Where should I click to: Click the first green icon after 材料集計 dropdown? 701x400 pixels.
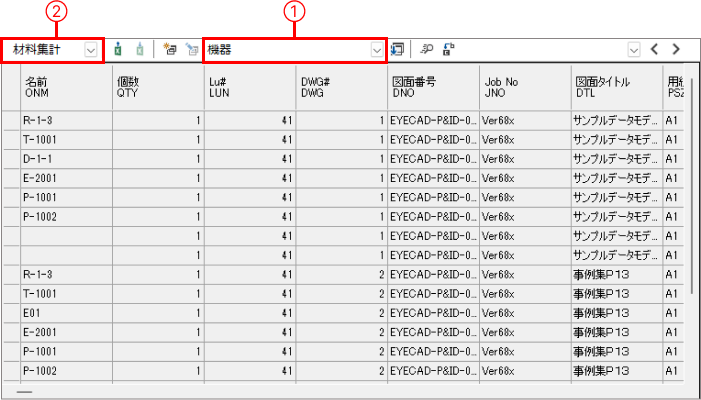[x=119, y=48]
